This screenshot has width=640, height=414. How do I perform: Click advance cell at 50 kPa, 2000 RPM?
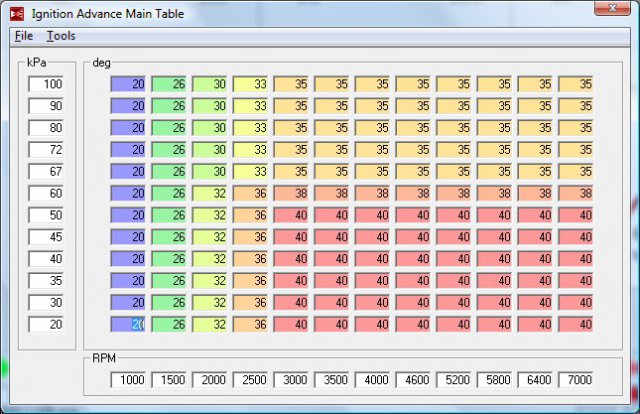point(210,215)
